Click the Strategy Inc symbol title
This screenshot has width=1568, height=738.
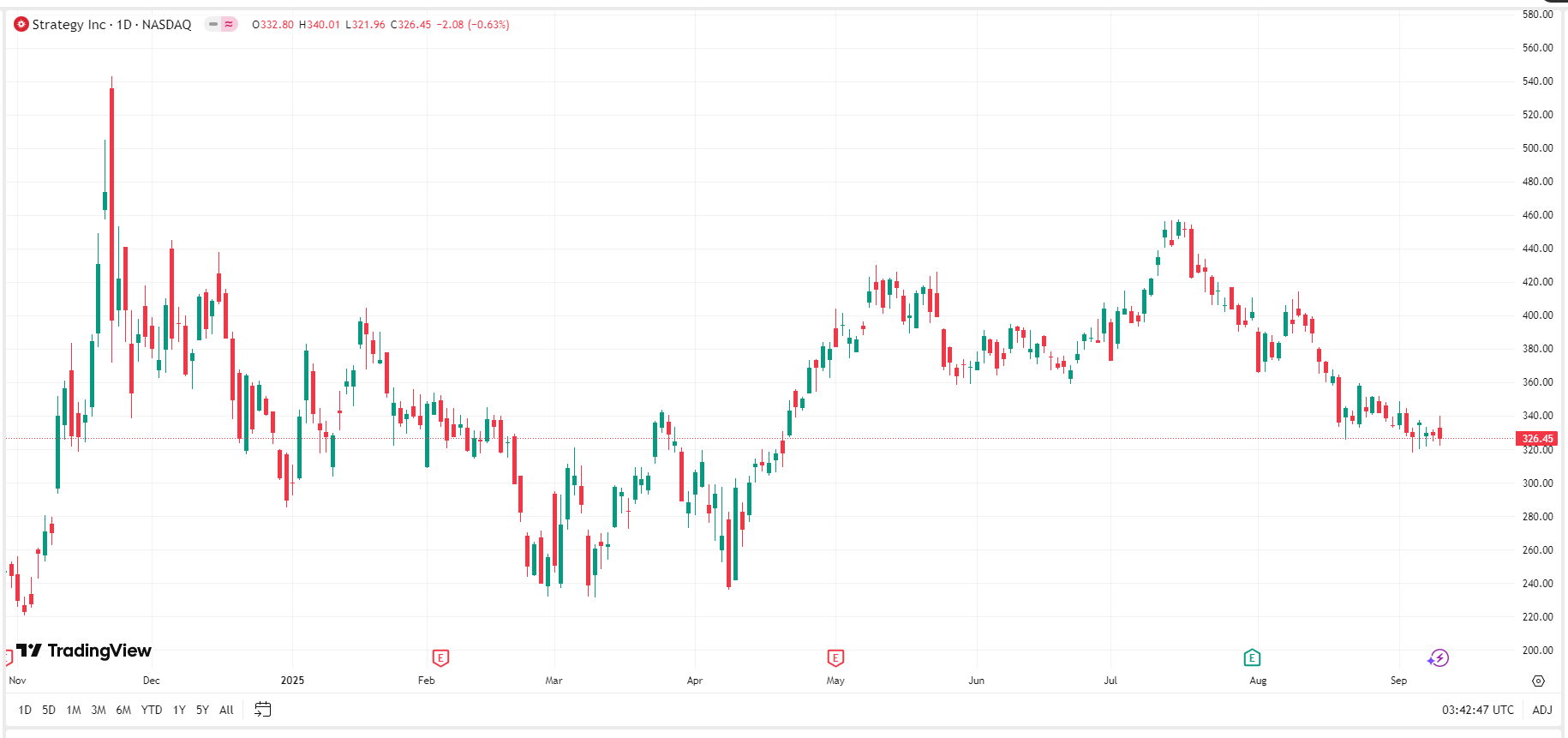tap(111, 25)
